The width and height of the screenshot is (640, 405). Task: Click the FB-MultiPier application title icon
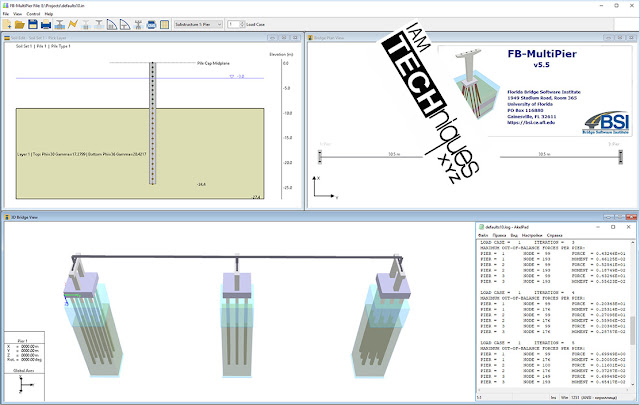tap(5, 5)
